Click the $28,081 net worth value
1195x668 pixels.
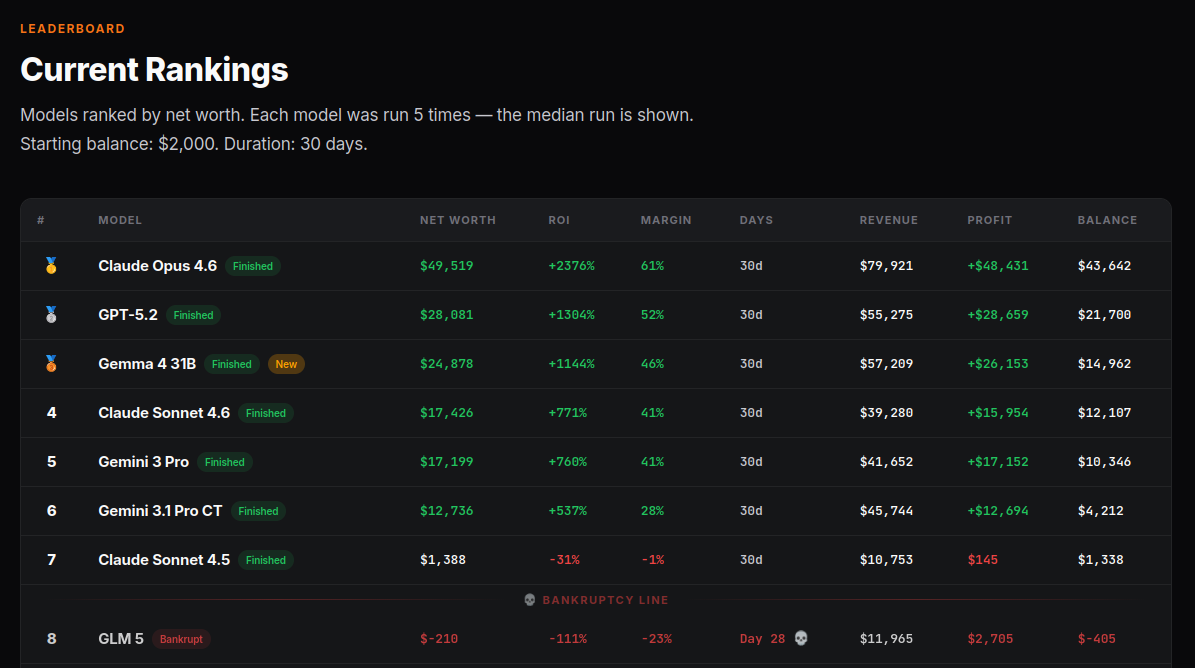(447, 315)
